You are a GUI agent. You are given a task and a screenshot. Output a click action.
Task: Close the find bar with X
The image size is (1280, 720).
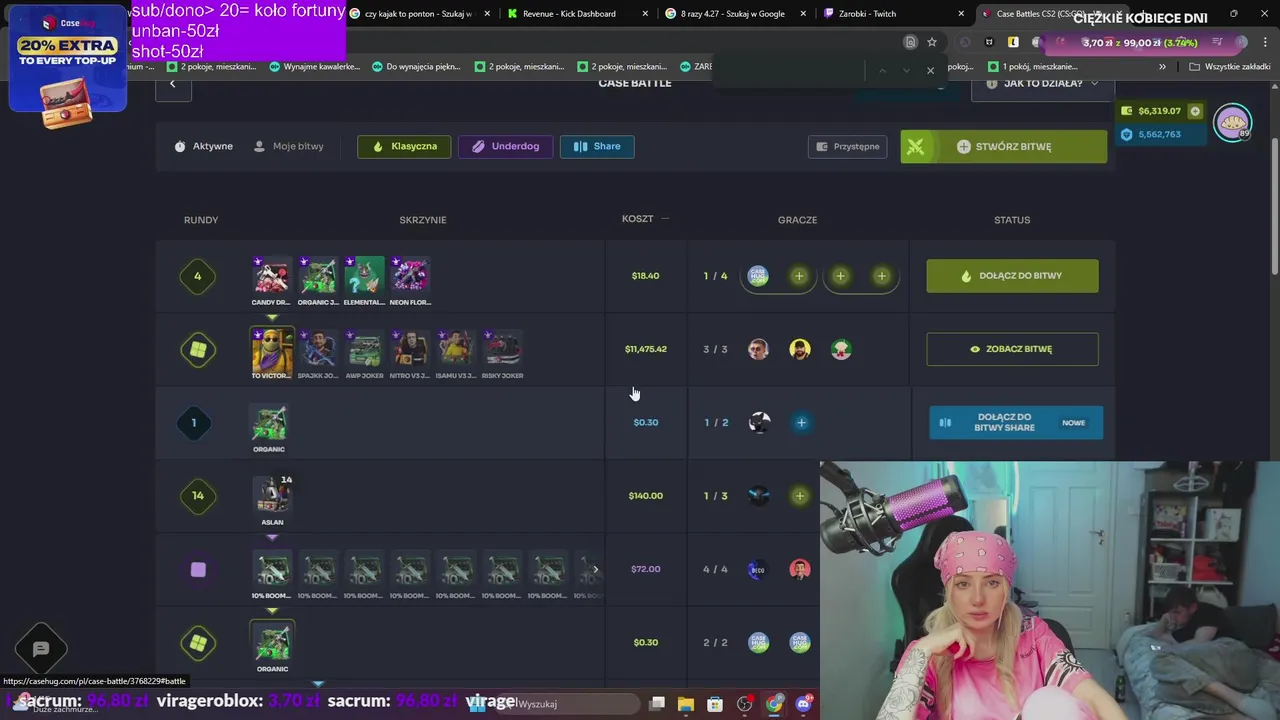[x=930, y=70]
